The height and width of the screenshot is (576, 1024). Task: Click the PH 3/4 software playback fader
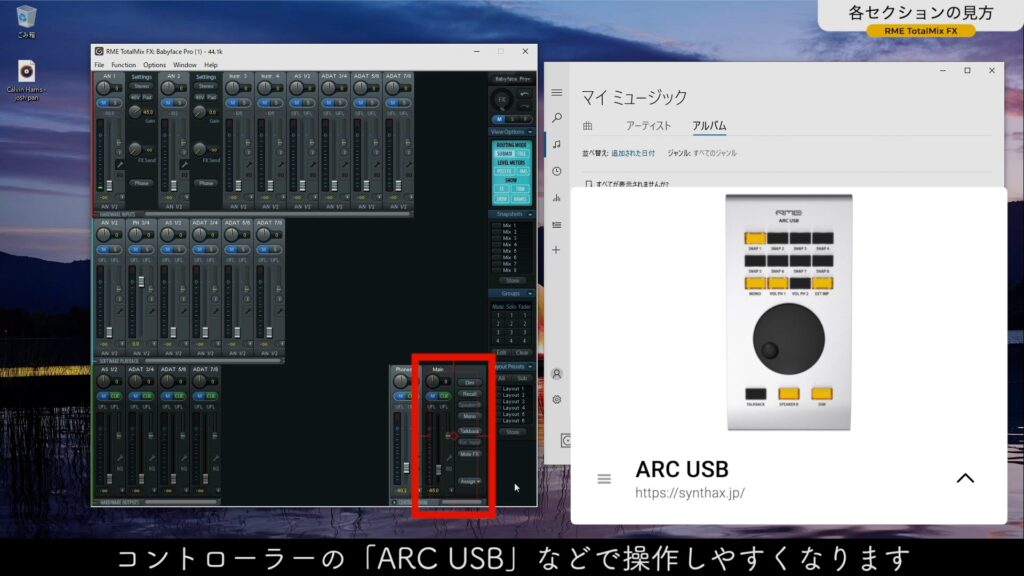[141, 281]
